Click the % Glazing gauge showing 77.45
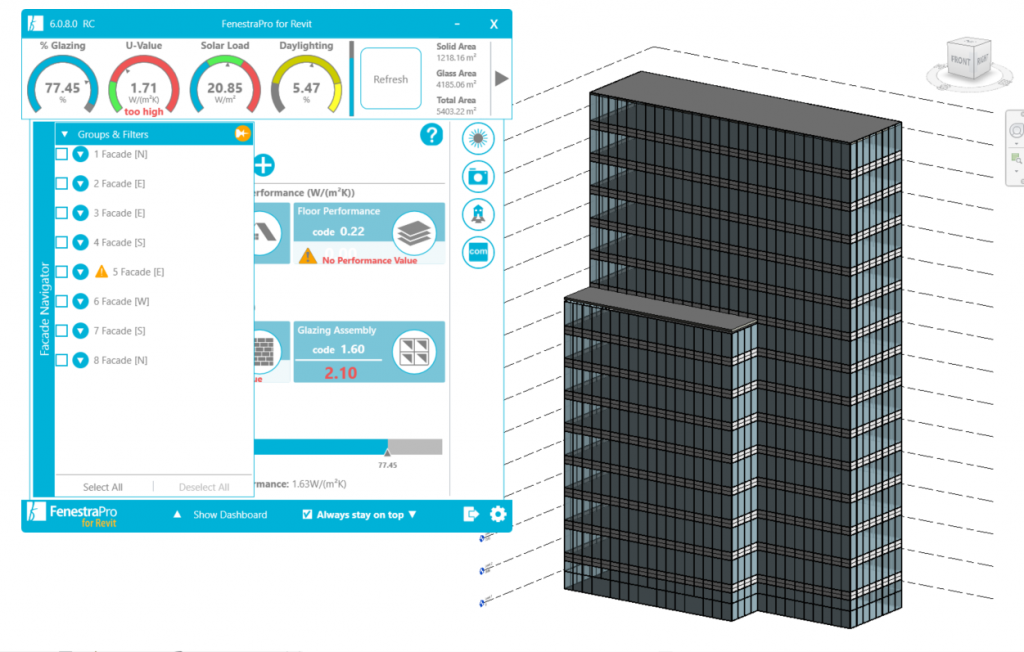 pyautogui.click(x=62, y=85)
